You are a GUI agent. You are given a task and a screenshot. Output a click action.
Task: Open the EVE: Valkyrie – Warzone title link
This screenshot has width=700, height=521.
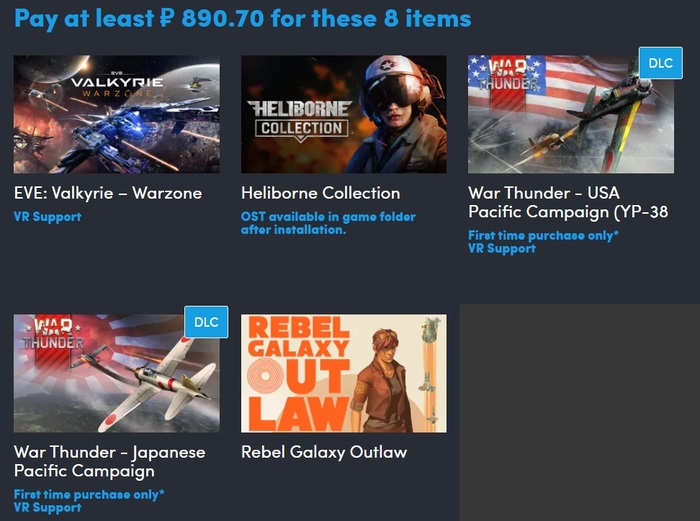click(108, 193)
